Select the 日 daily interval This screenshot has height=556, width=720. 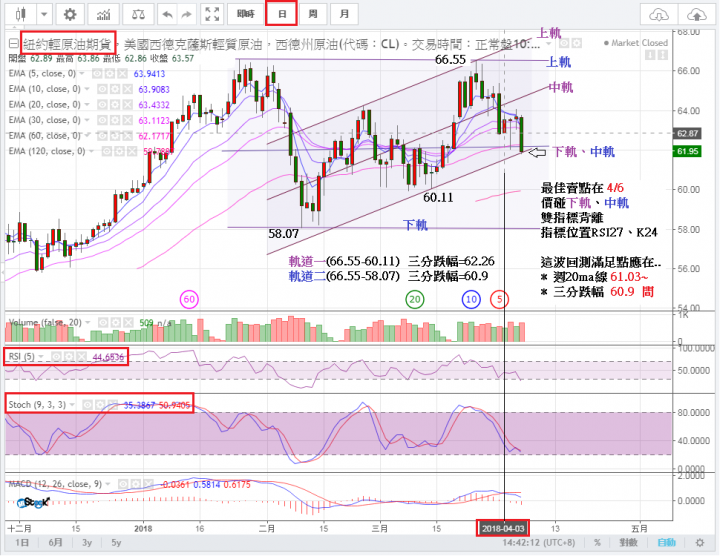click(x=281, y=14)
